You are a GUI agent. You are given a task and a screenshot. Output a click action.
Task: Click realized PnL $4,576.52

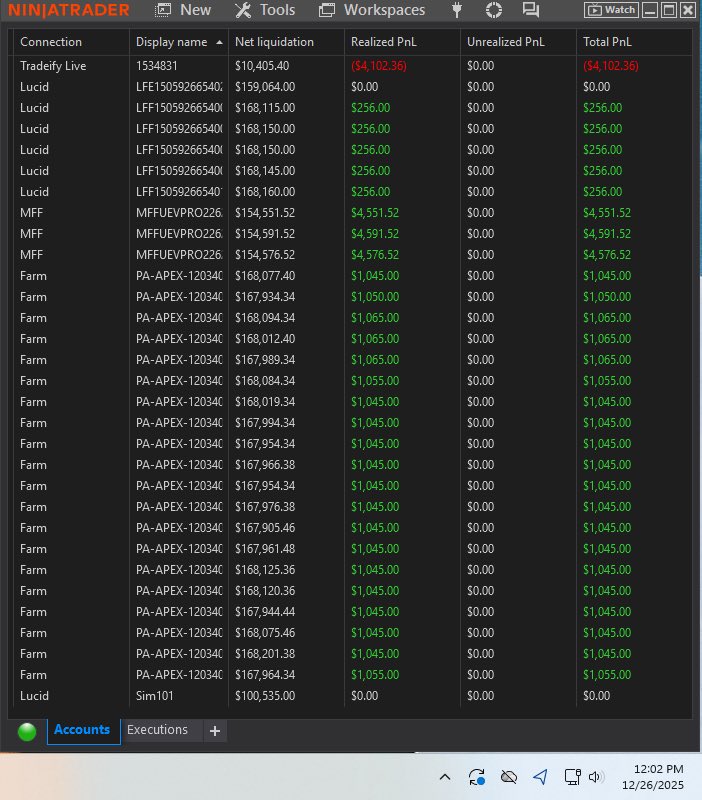pyautogui.click(x=375, y=255)
